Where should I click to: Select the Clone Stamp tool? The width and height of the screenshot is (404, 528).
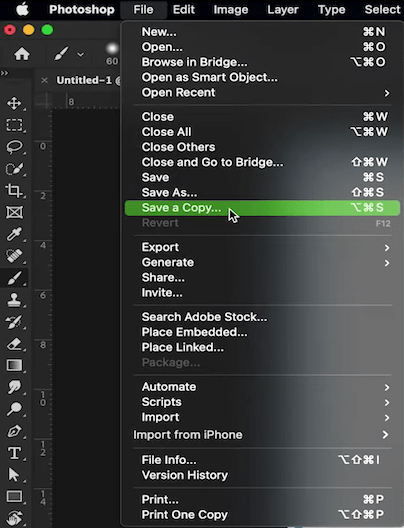pyautogui.click(x=14, y=300)
